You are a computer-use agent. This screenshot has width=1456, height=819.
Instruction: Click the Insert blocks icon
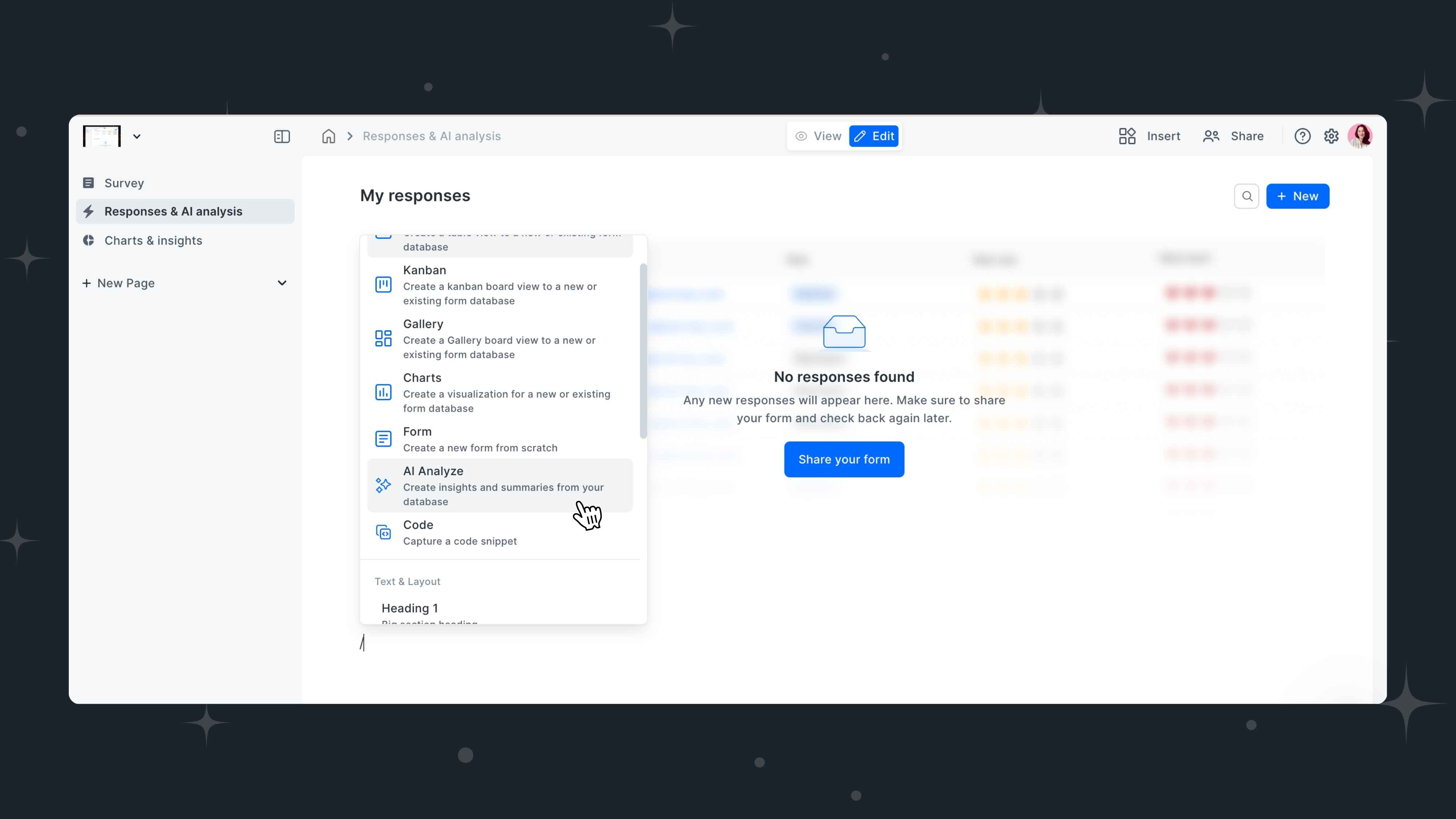point(1127,136)
